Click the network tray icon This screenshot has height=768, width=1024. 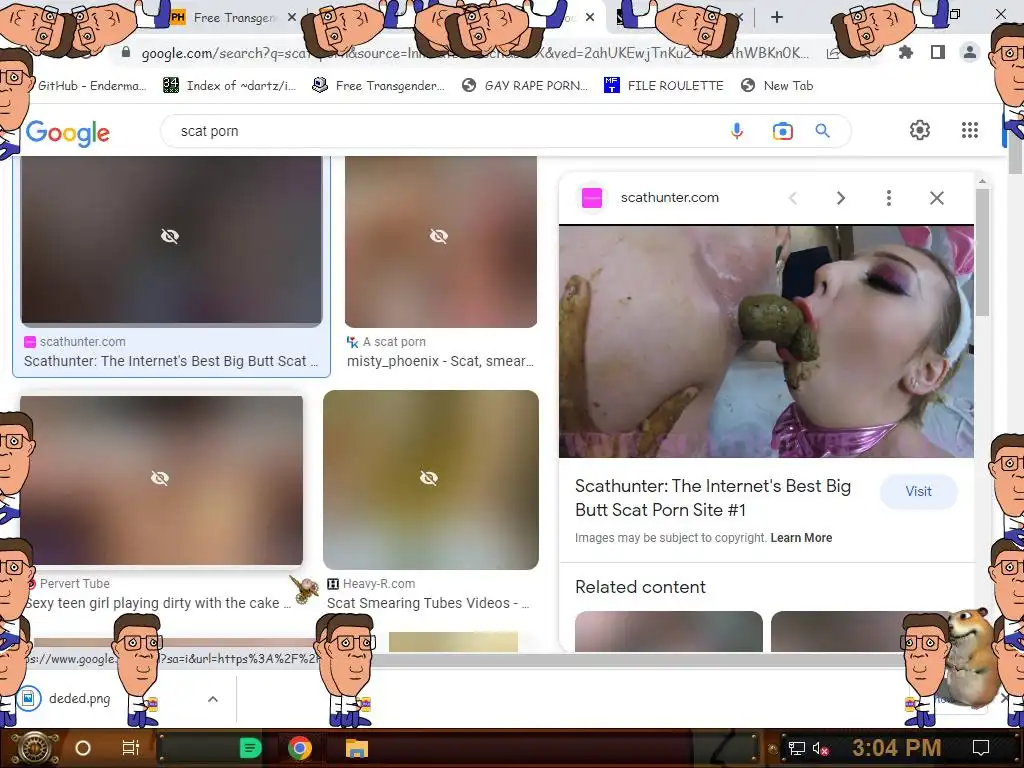797,748
